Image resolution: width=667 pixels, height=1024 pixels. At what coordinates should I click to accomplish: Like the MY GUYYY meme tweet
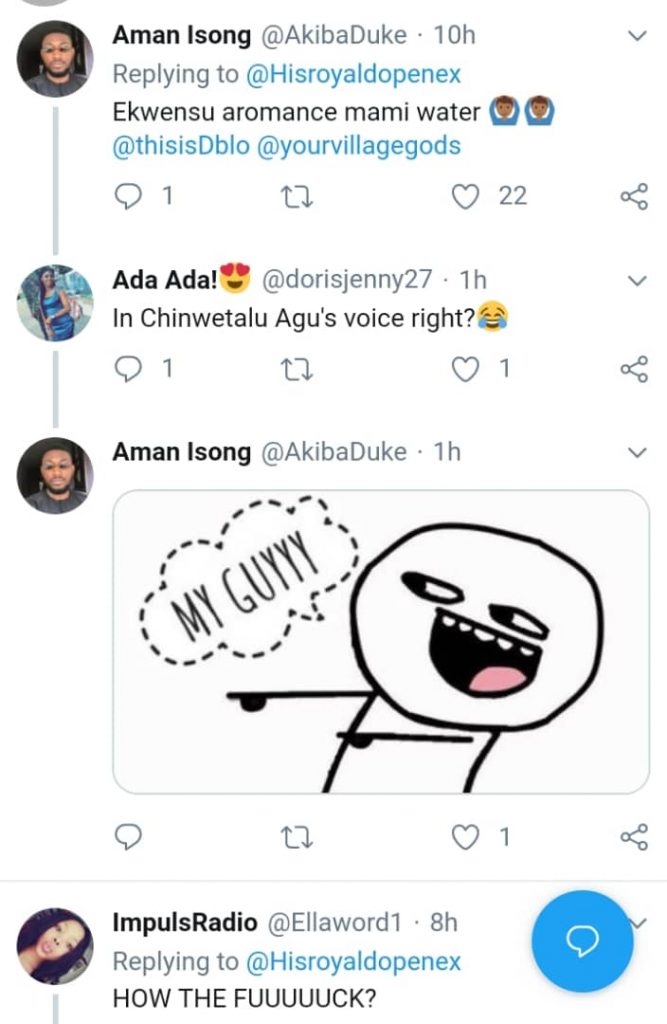pyautogui.click(x=466, y=836)
